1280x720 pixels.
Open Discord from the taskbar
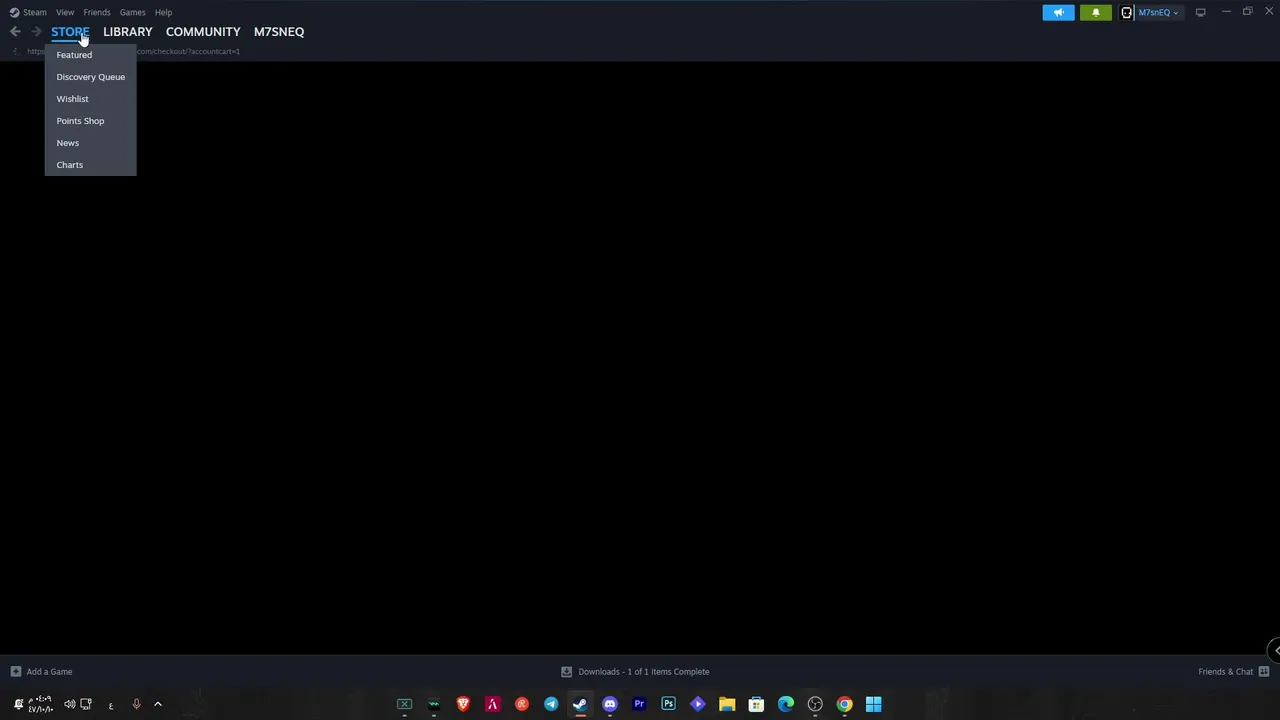pos(610,704)
